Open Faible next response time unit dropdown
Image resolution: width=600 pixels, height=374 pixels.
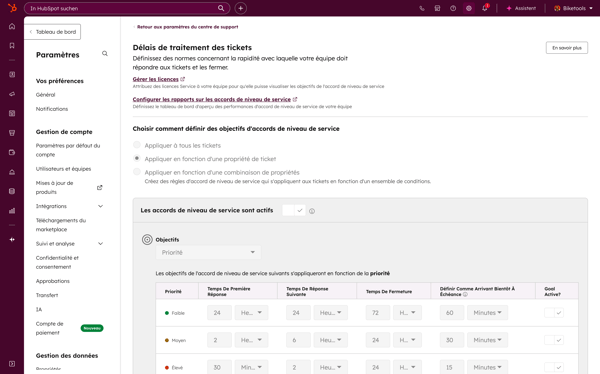pyautogui.click(x=331, y=313)
